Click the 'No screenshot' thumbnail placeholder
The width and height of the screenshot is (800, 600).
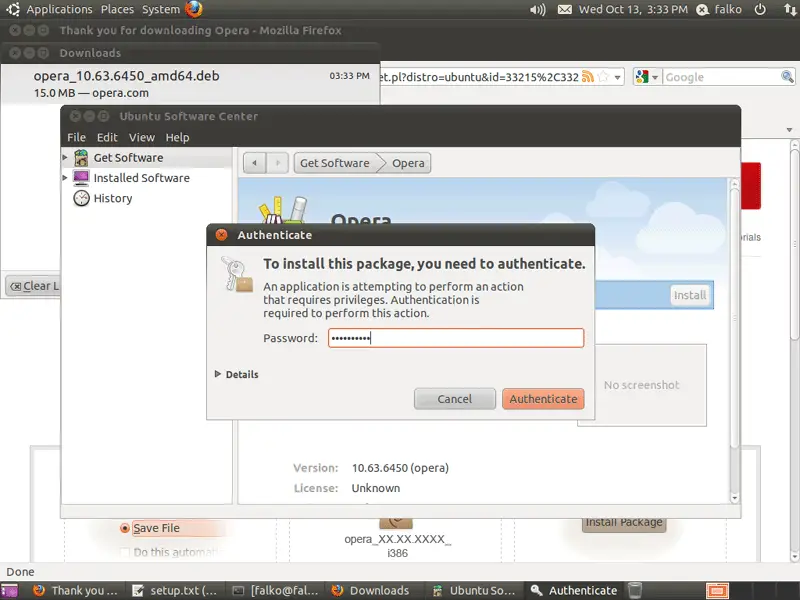click(x=641, y=385)
